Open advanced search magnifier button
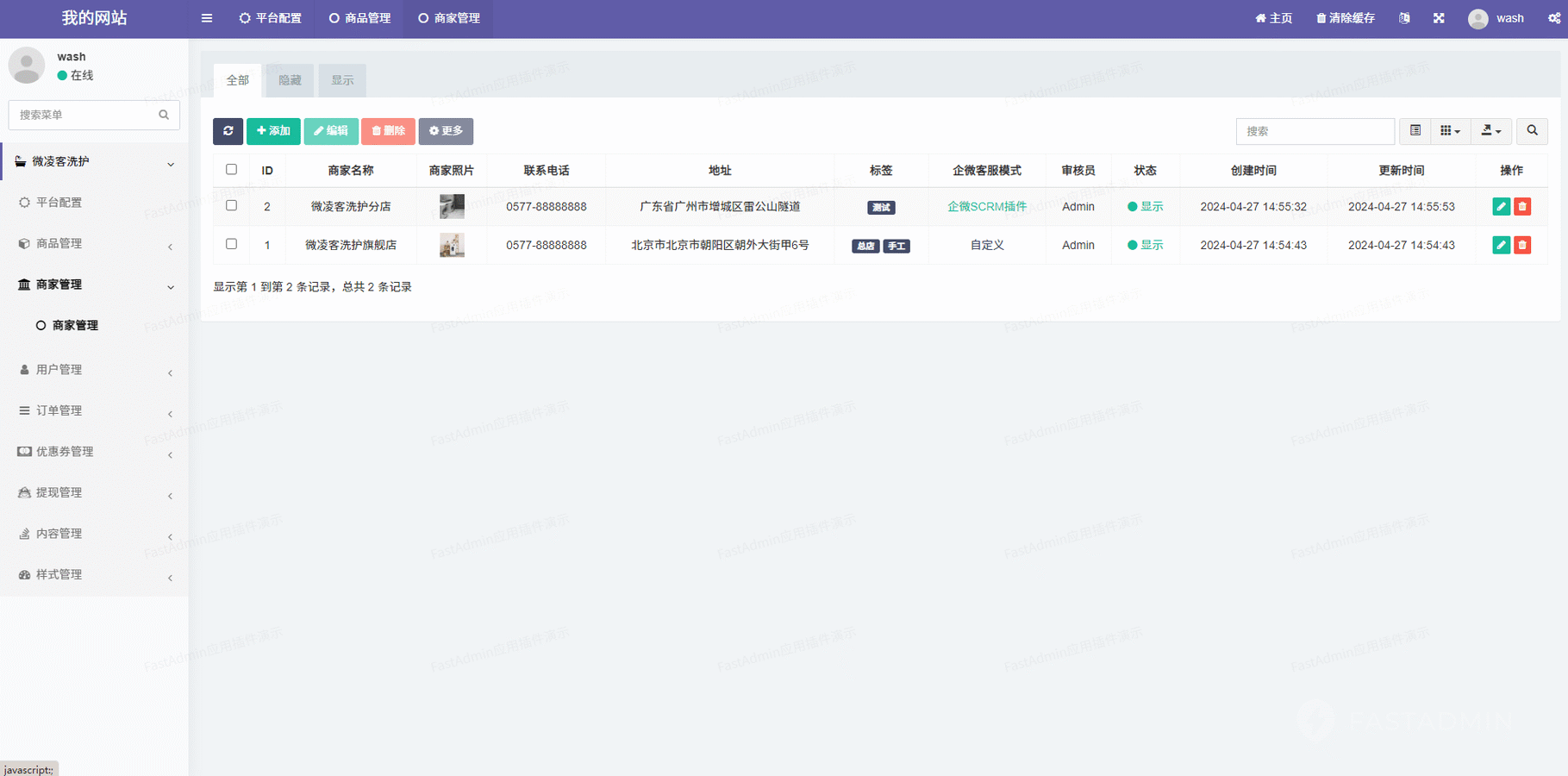The height and width of the screenshot is (776, 1568). [1532, 131]
